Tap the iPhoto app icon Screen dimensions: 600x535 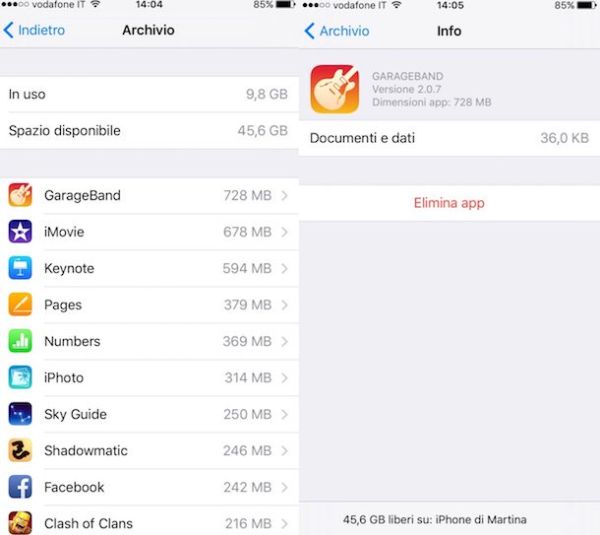pos(20,377)
